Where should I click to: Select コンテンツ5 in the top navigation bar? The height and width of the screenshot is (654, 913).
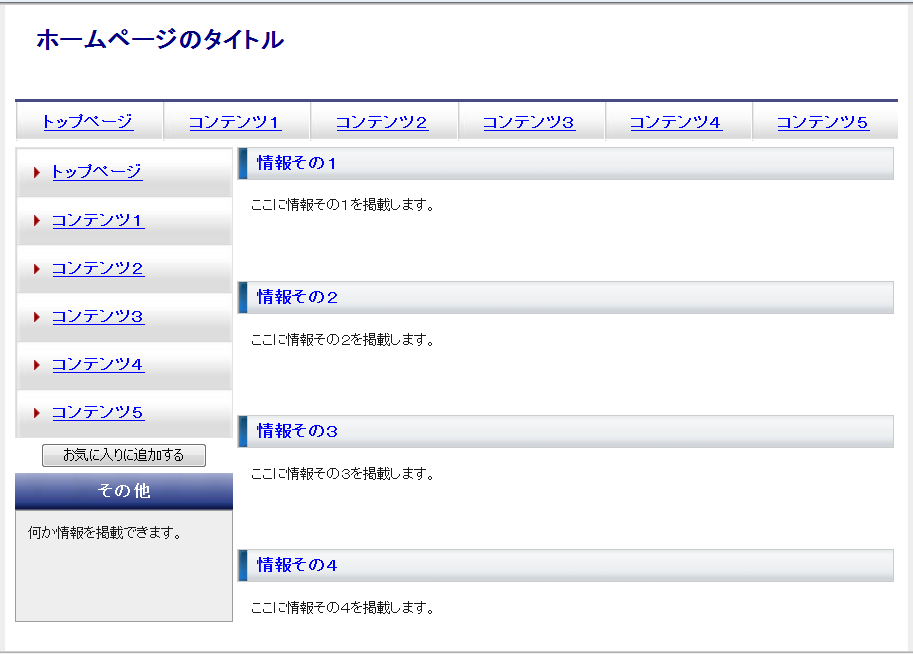click(823, 123)
